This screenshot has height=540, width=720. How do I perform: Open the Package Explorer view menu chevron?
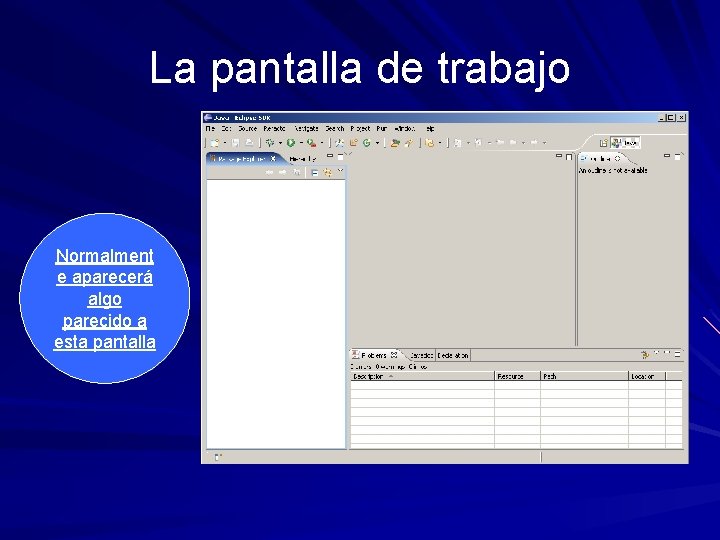[340, 171]
